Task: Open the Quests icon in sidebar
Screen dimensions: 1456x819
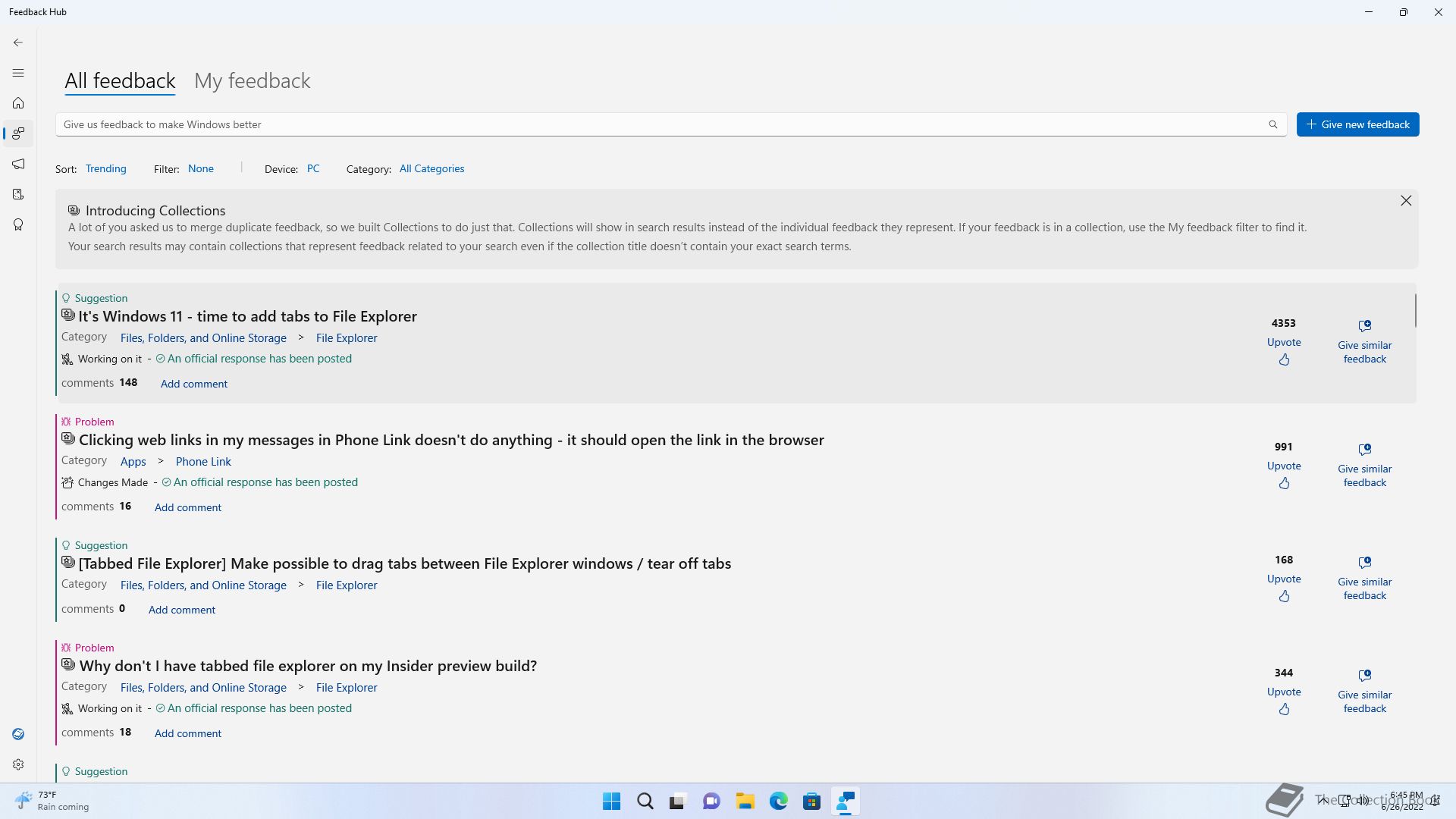Action: click(18, 194)
